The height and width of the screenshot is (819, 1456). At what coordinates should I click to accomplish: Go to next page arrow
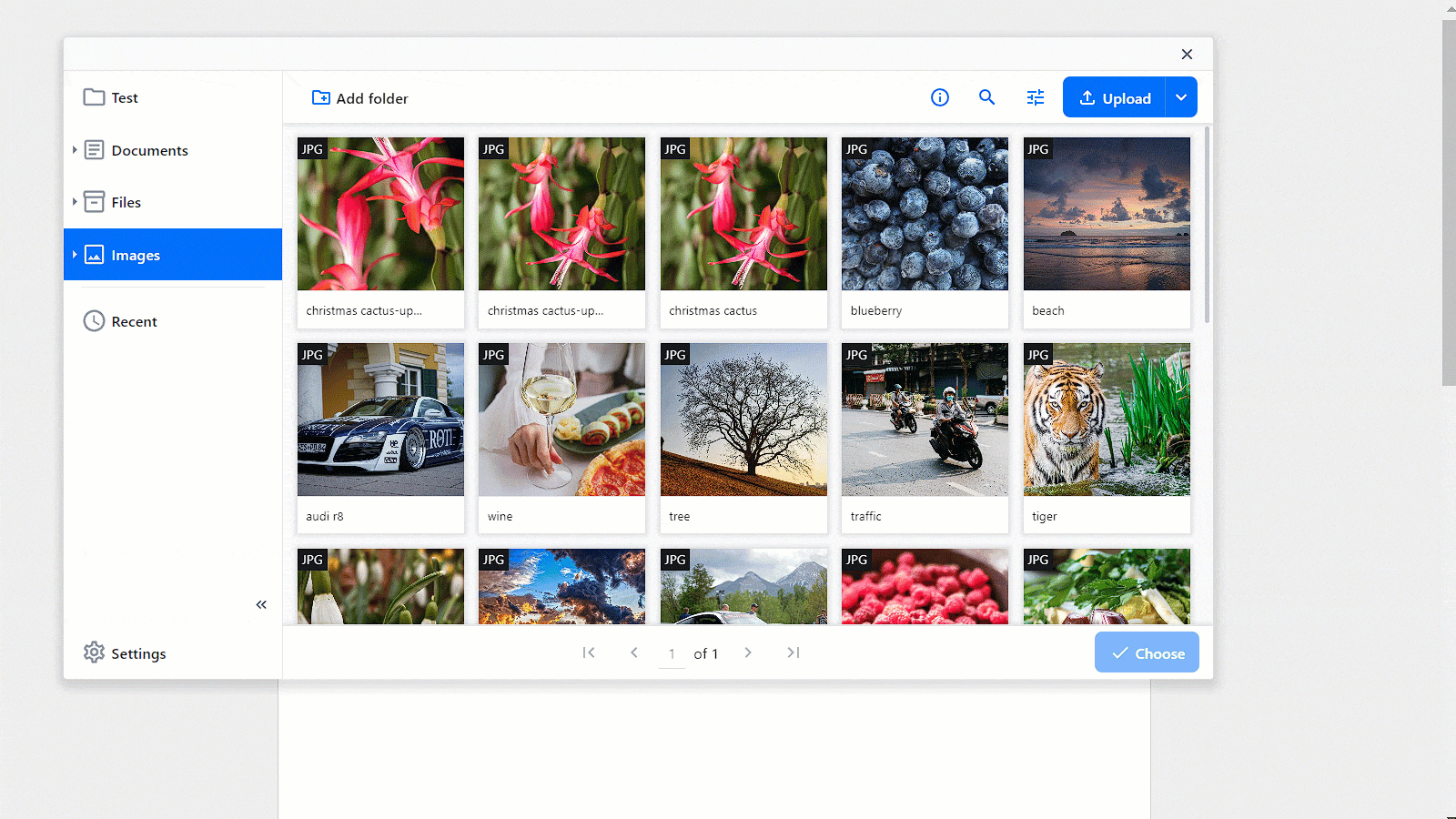pos(748,652)
